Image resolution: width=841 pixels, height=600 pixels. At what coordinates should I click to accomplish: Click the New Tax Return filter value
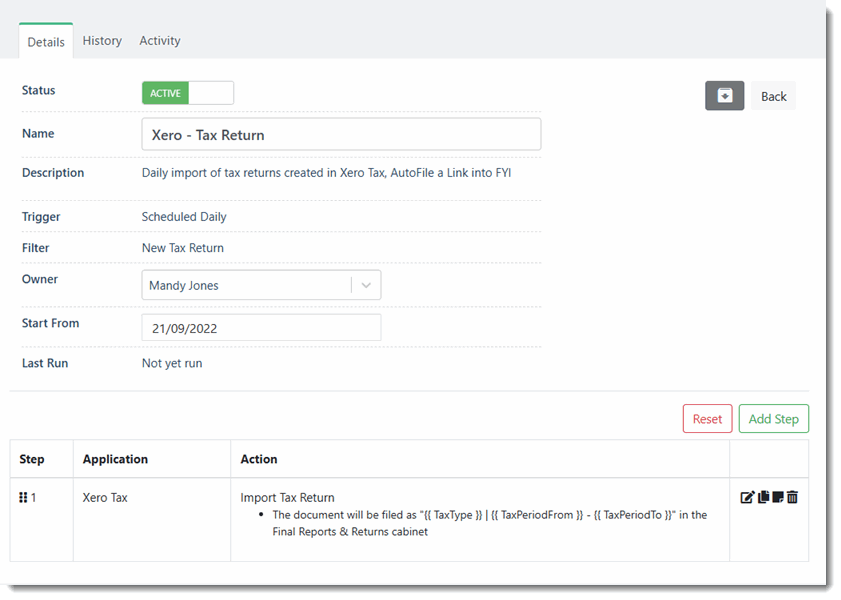(x=182, y=248)
